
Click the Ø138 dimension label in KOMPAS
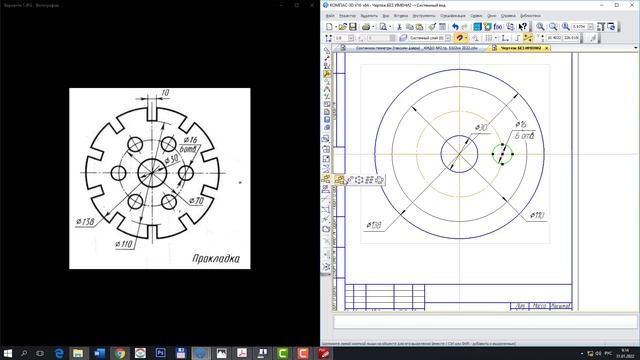[373, 225]
